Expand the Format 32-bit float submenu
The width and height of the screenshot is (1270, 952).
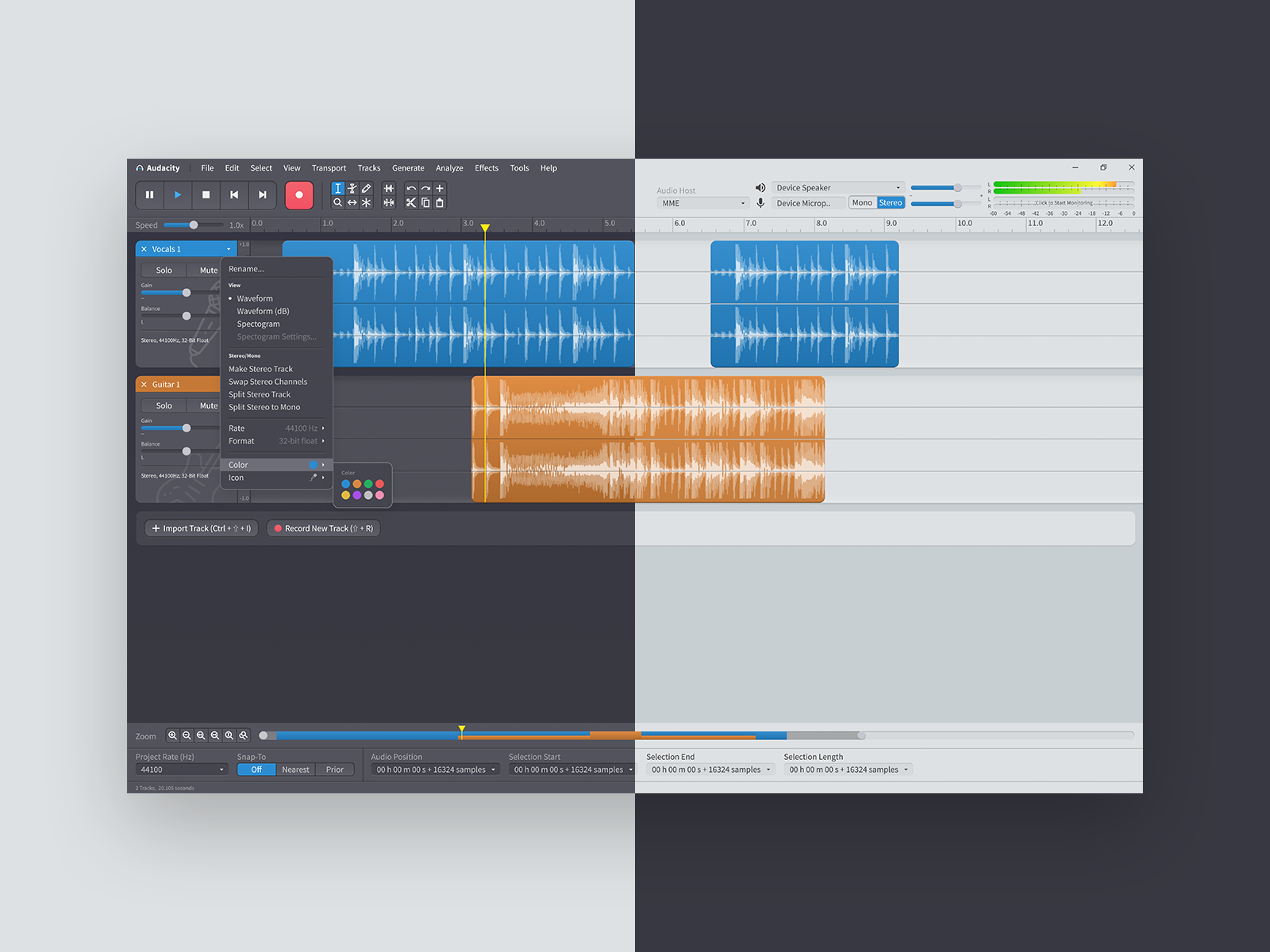point(276,441)
